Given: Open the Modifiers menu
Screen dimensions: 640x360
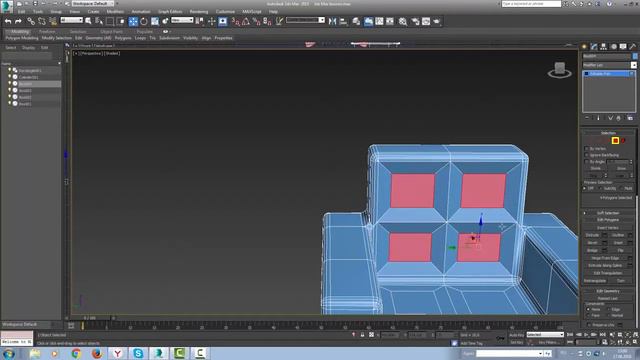Looking at the screenshot, I should point(115,12).
